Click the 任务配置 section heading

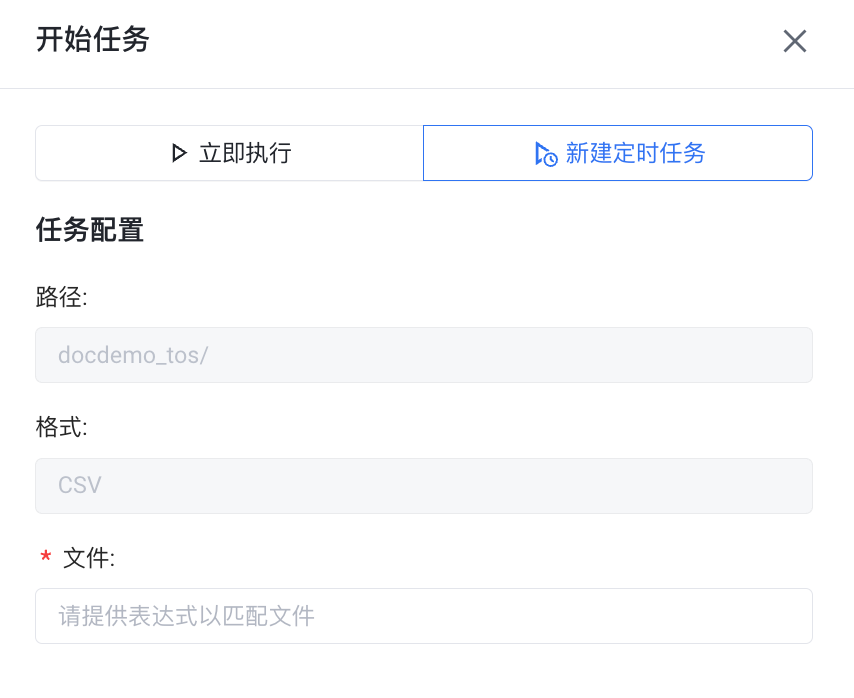(90, 231)
